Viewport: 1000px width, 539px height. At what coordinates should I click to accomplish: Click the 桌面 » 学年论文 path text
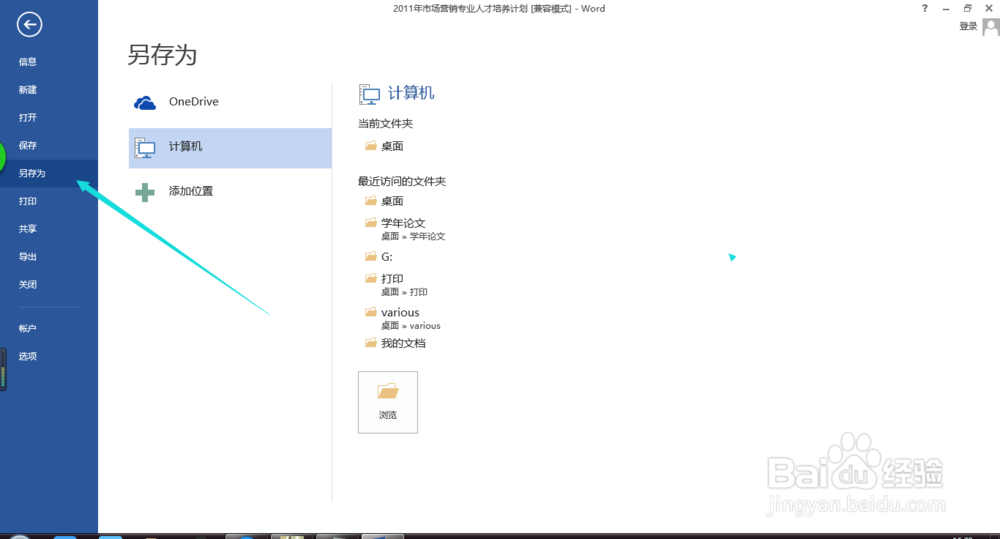[x=413, y=237]
